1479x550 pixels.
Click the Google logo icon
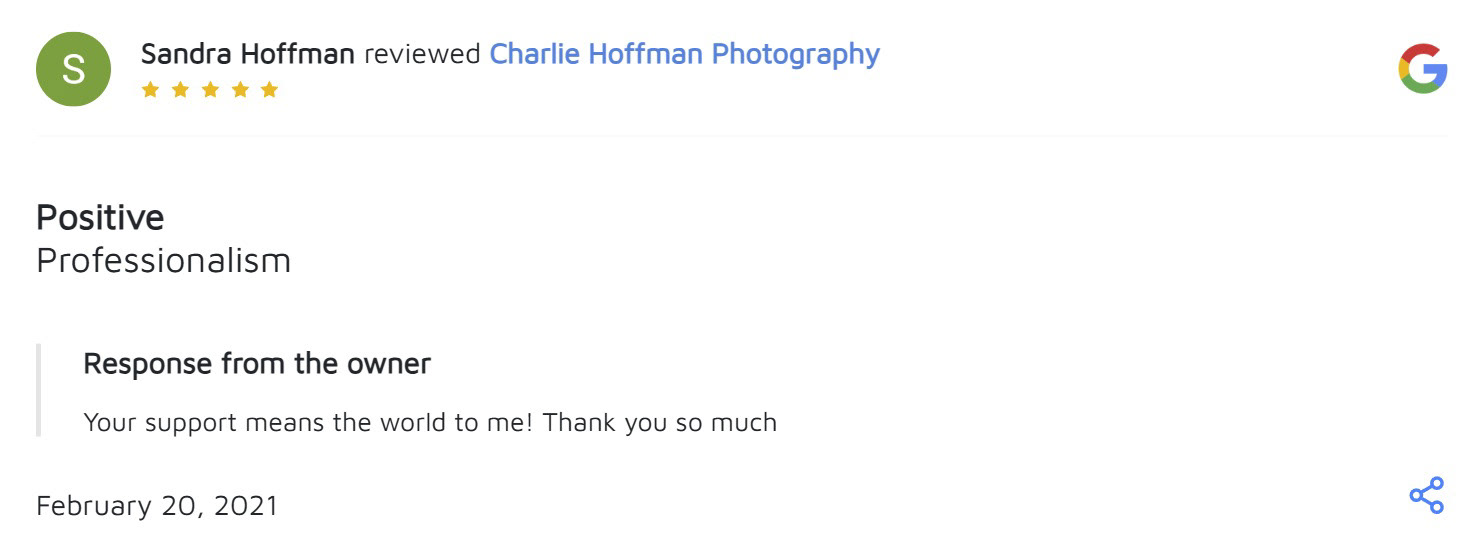1422,69
